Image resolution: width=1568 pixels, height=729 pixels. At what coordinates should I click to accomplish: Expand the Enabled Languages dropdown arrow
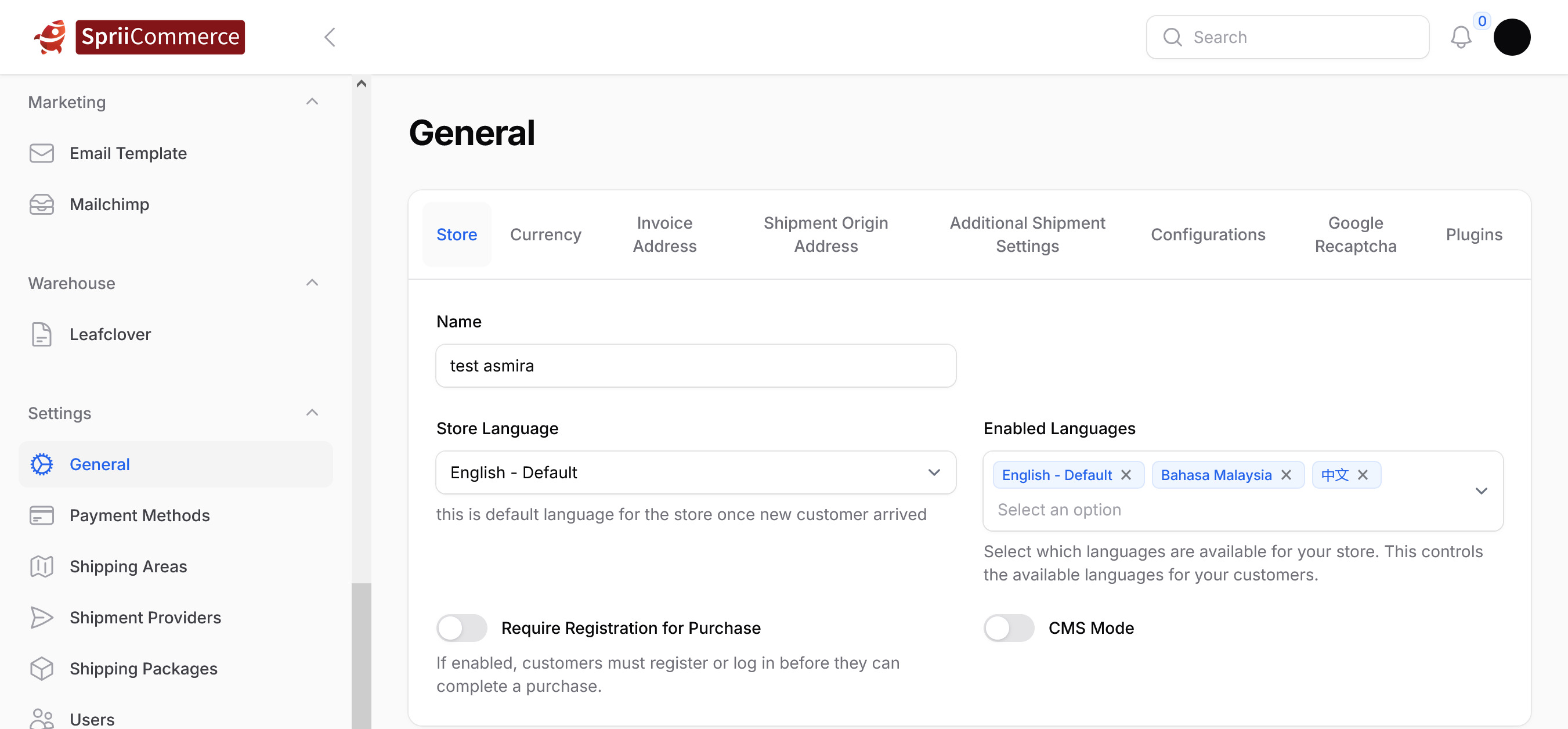click(x=1481, y=491)
